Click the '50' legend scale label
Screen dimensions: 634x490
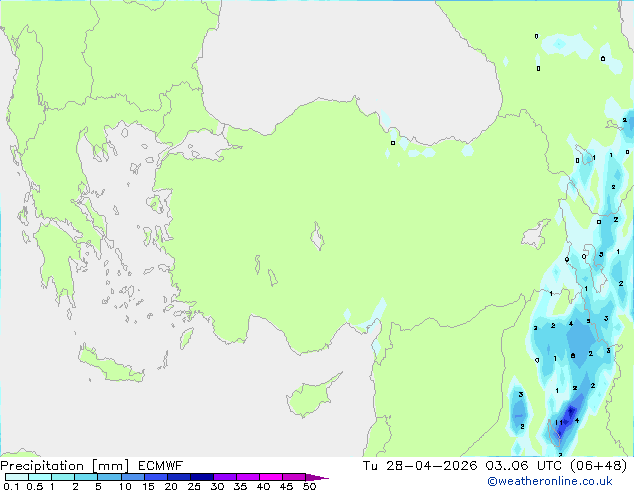pyautogui.click(x=309, y=486)
